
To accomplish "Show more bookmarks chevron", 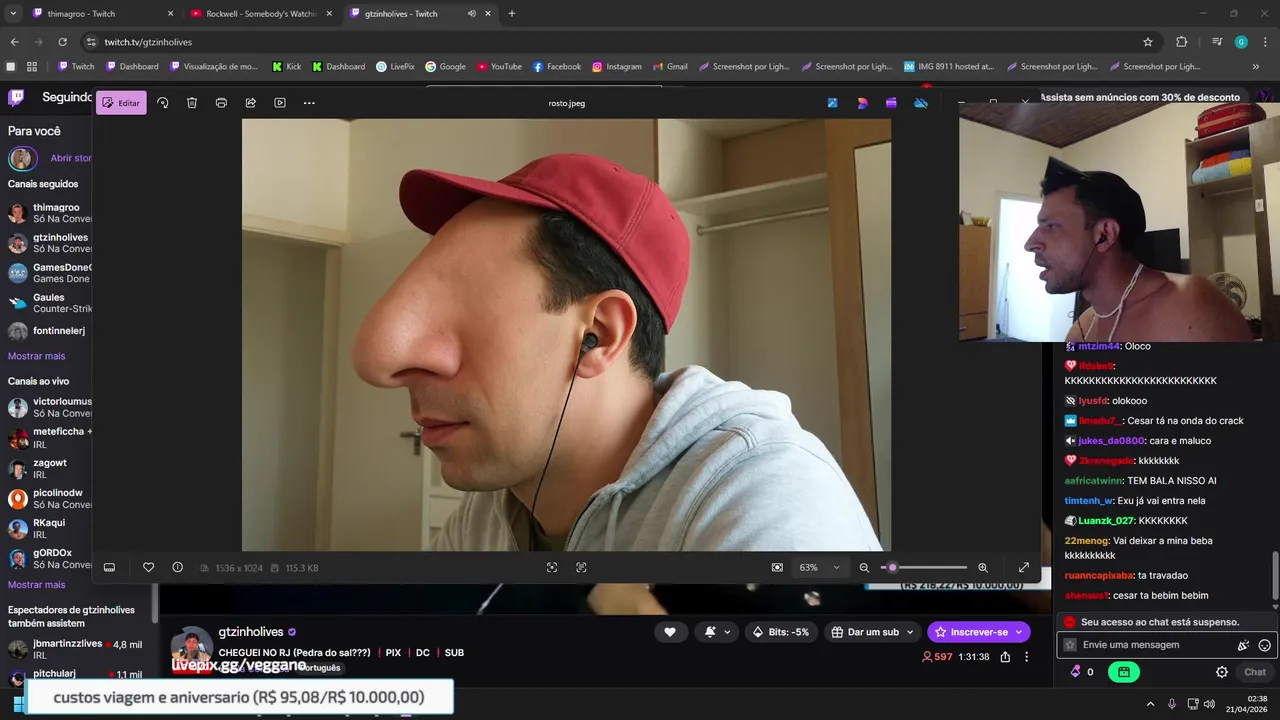I will (1256, 67).
